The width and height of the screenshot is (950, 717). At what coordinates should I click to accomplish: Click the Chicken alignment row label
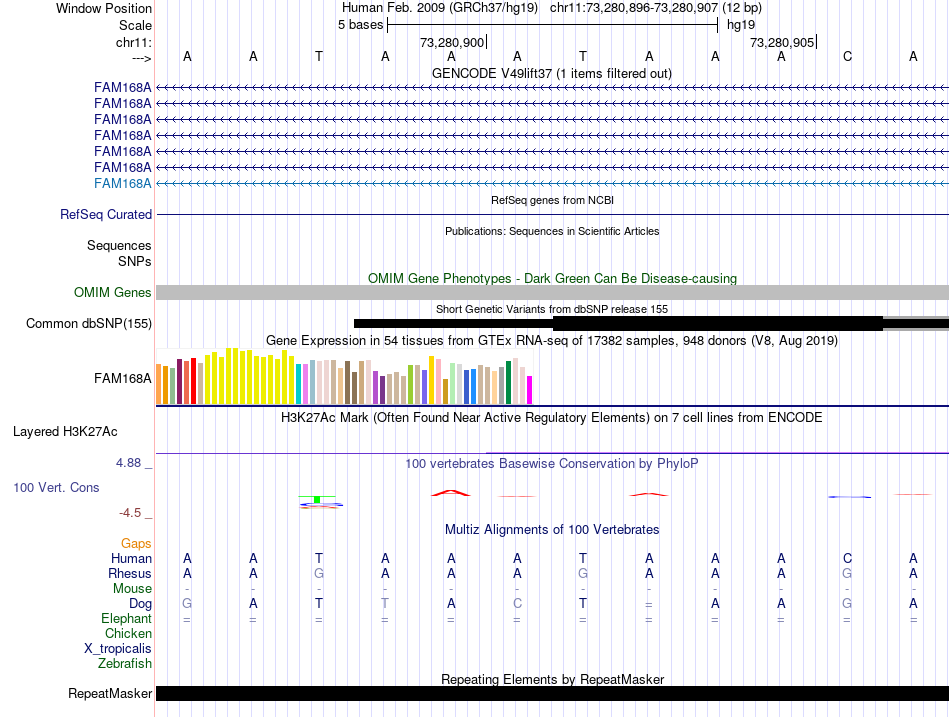pyautogui.click(x=128, y=633)
